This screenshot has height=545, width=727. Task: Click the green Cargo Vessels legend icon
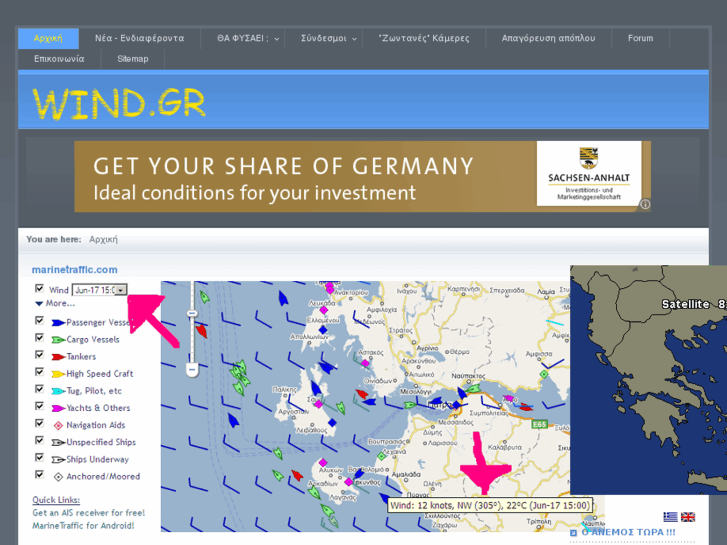coord(58,340)
